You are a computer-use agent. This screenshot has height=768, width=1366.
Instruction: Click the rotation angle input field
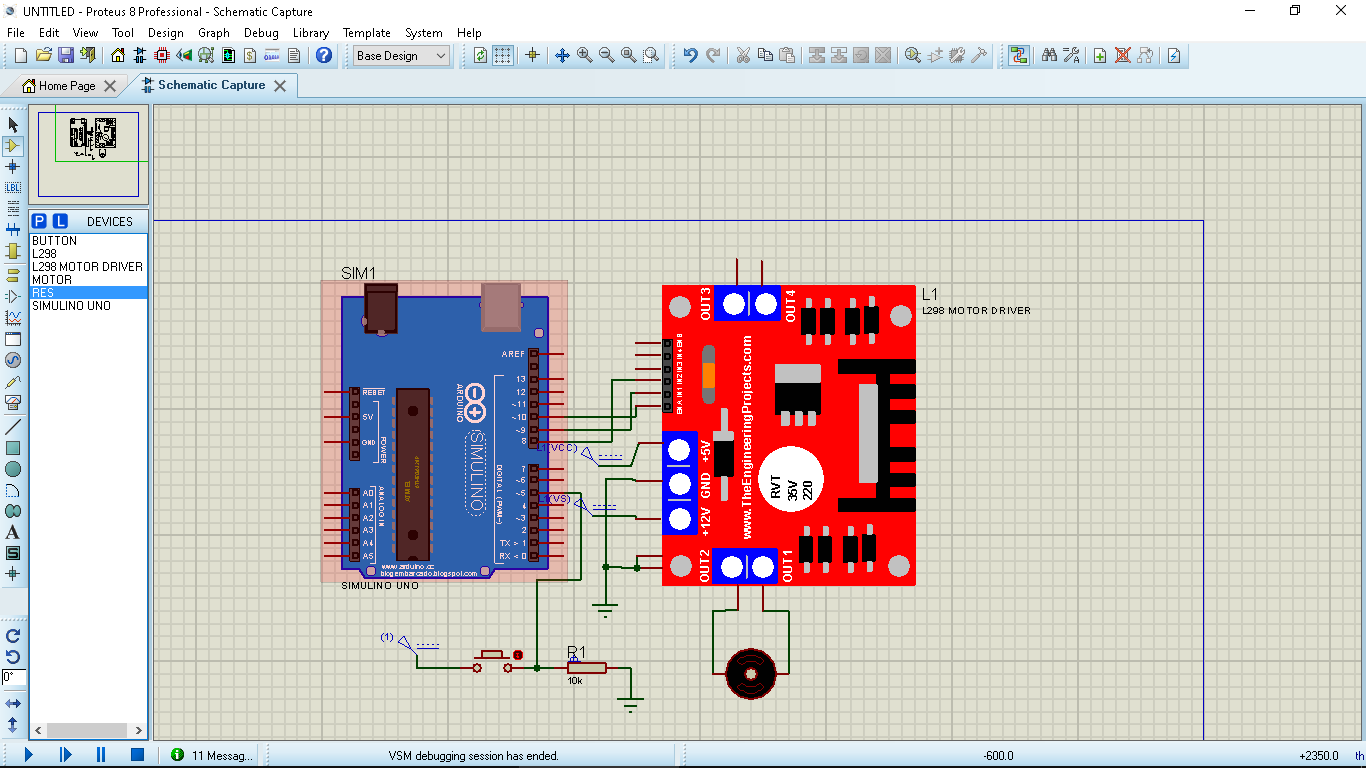click(13, 677)
